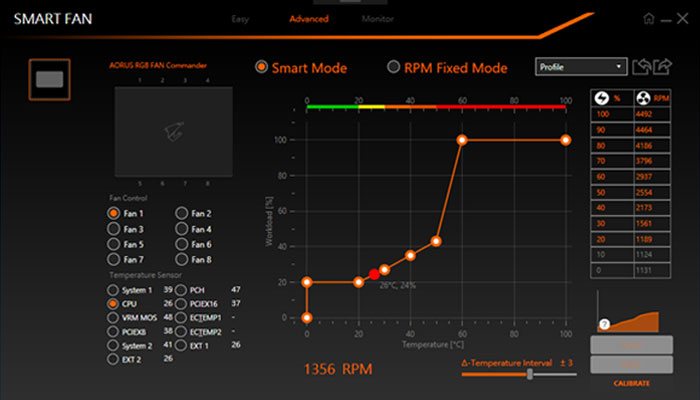Image resolution: width=700 pixels, height=400 pixels.
Task: Click the home icon in title bar
Action: 650,18
